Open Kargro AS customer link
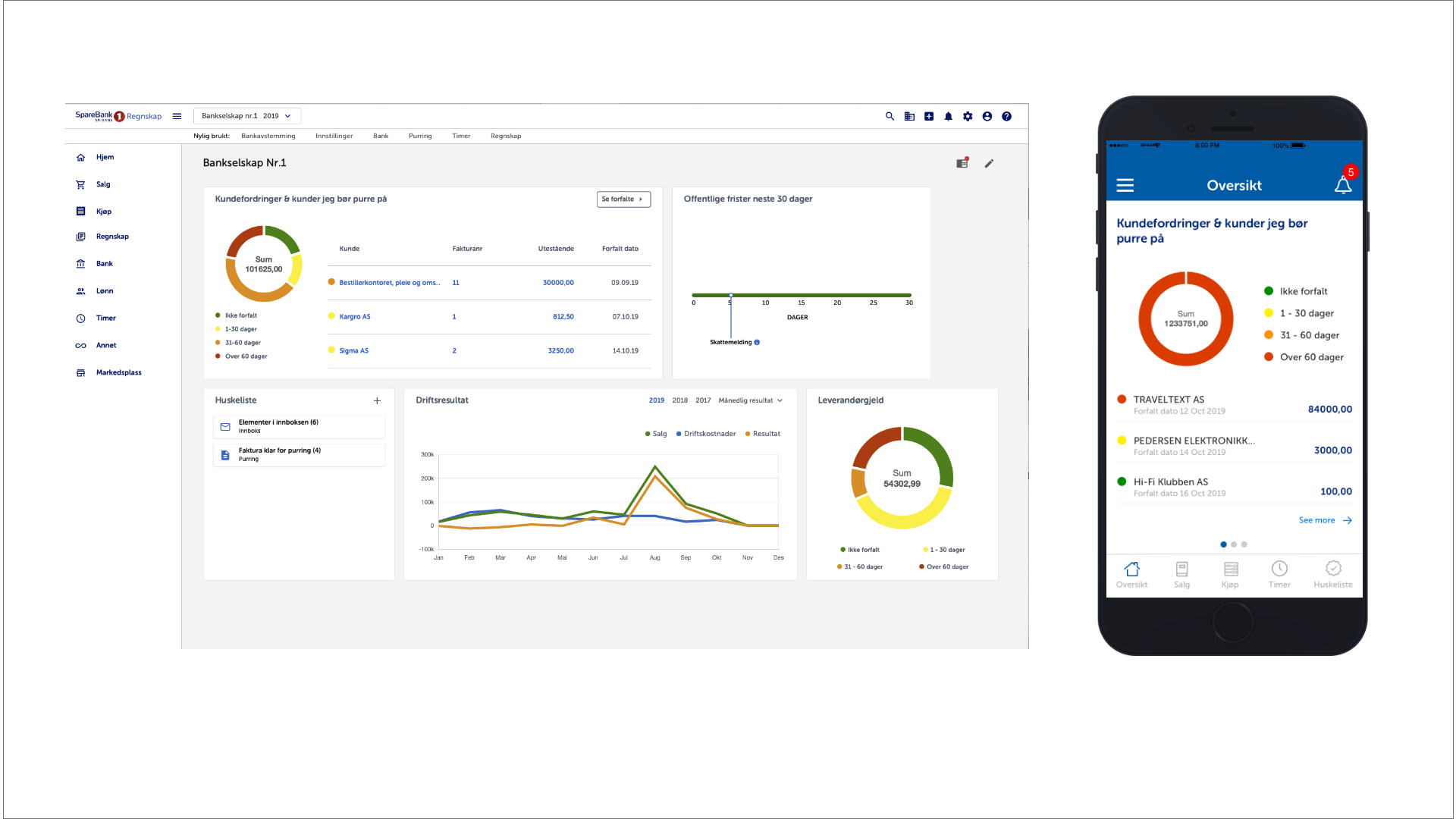Image resolution: width=1456 pixels, height=819 pixels. tap(355, 317)
